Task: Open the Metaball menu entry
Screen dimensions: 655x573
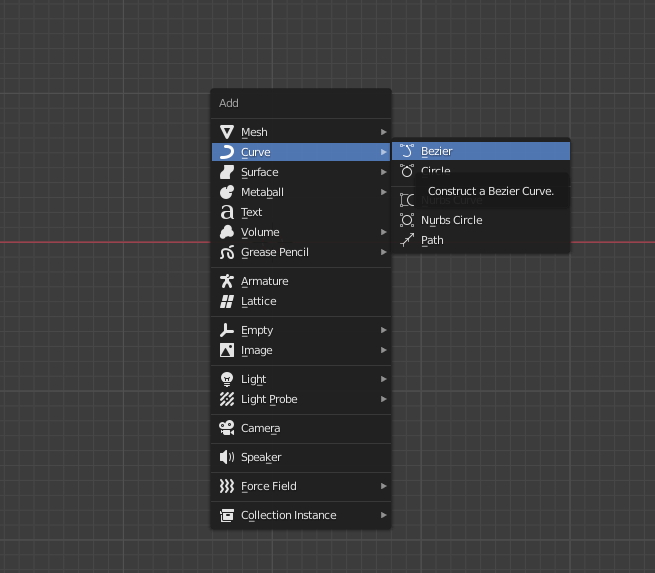Action: [x=301, y=192]
